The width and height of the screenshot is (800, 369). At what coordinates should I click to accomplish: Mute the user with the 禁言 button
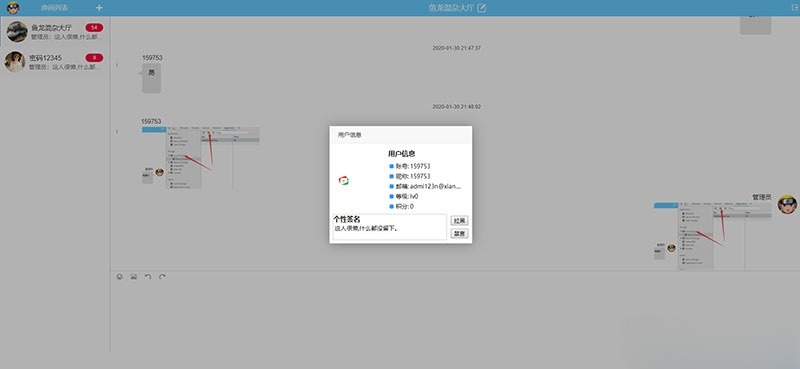click(459, 234)
